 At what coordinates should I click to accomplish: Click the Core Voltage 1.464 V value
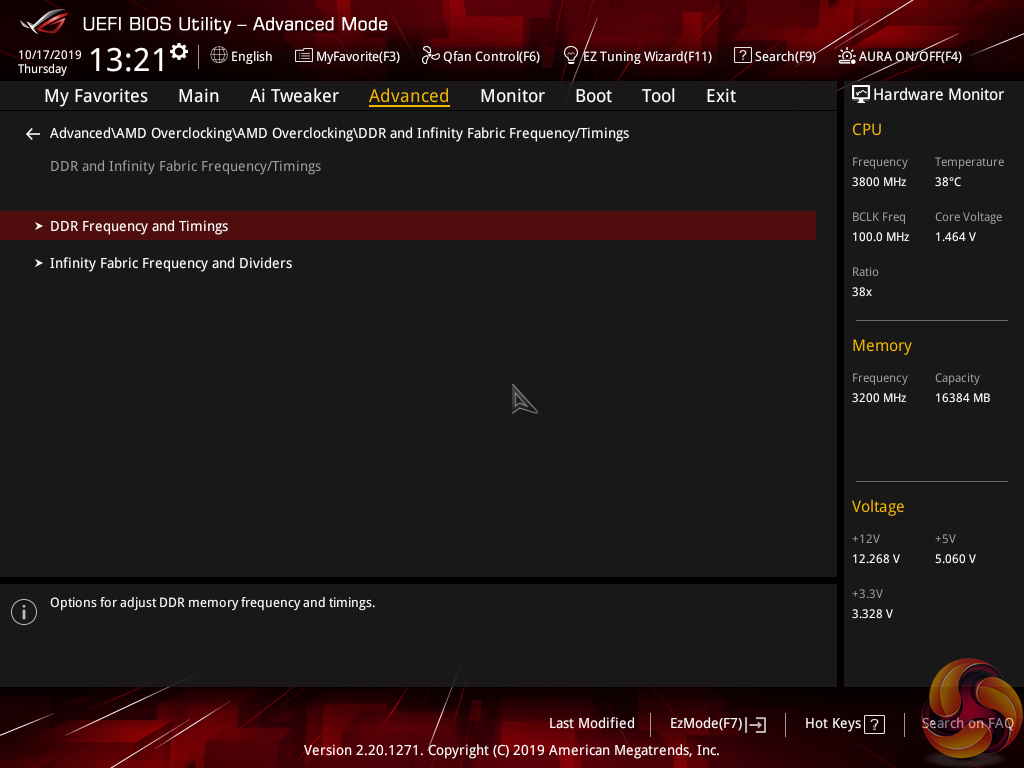point(955,237)
